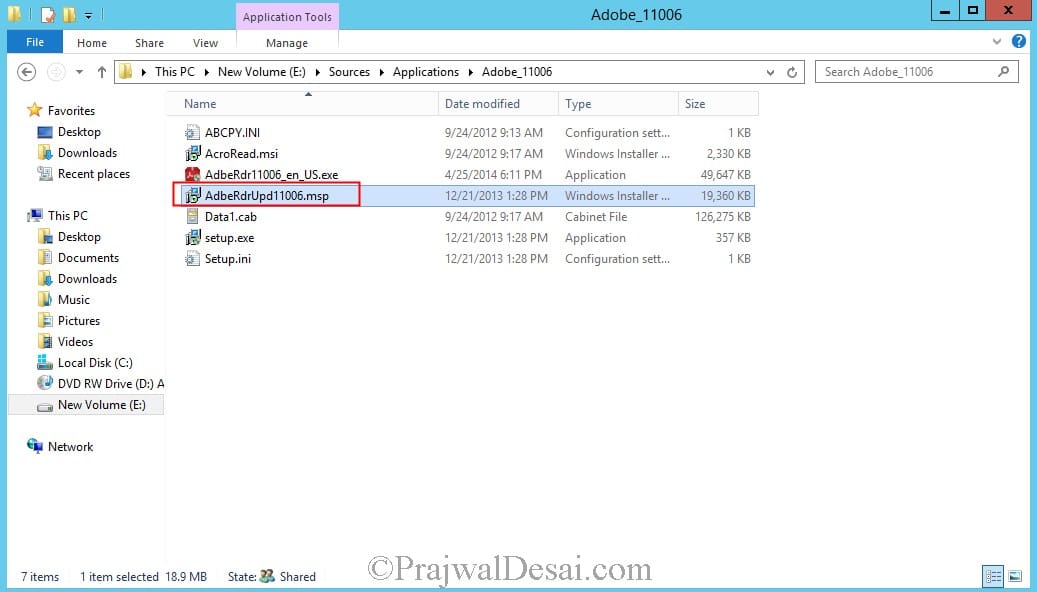Select AdbeRdr11006_en_US.exe file name

click(271, 175)
